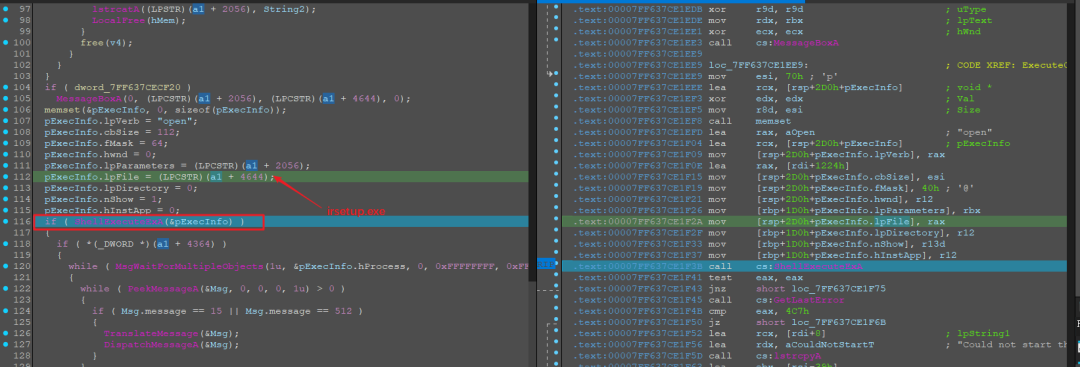
Task: Click the blue dot beside line 120 while loop
Action: pyautogui.click(x=5, y=266)
